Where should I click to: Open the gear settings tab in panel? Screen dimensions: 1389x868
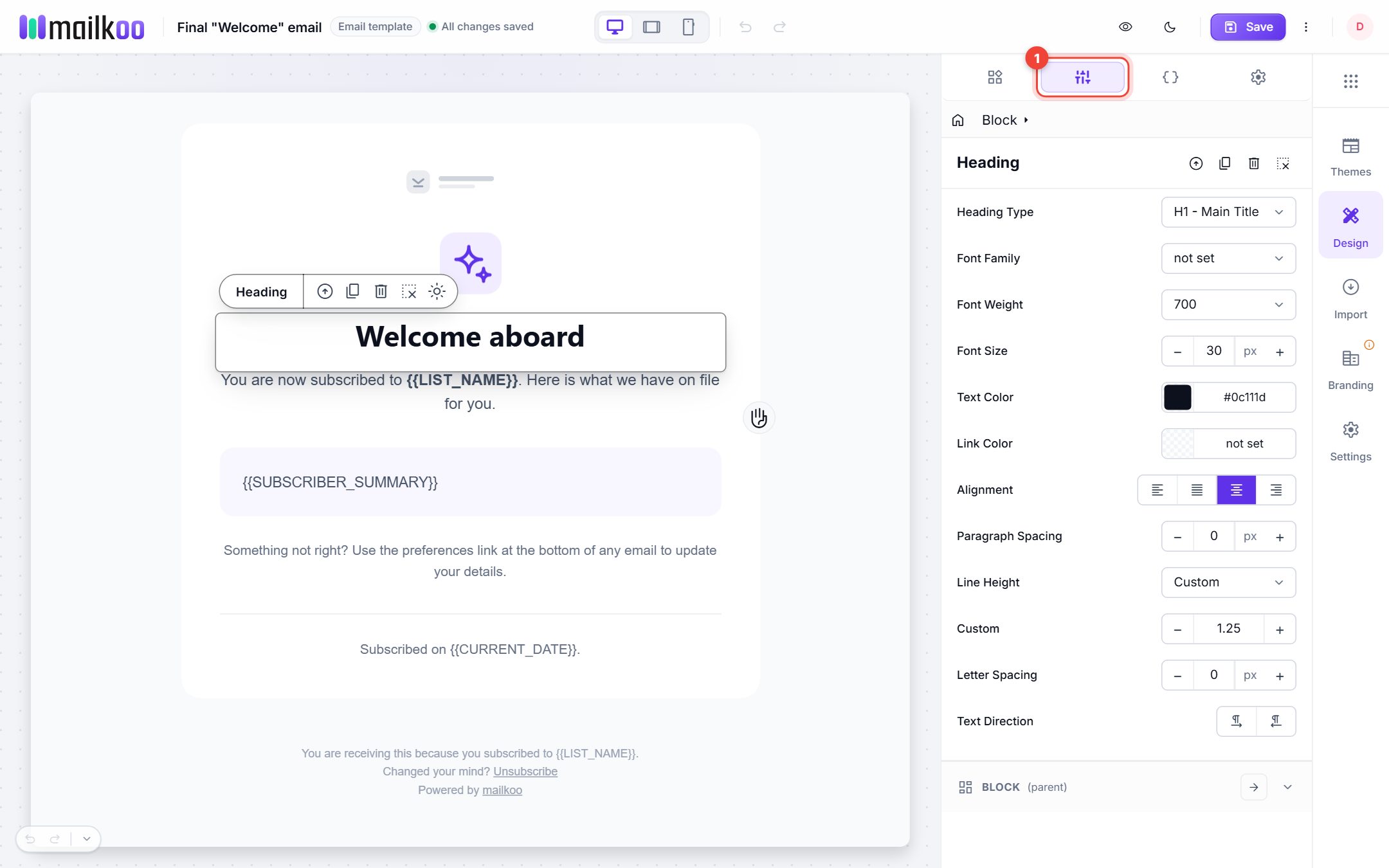coord(1258,77)
